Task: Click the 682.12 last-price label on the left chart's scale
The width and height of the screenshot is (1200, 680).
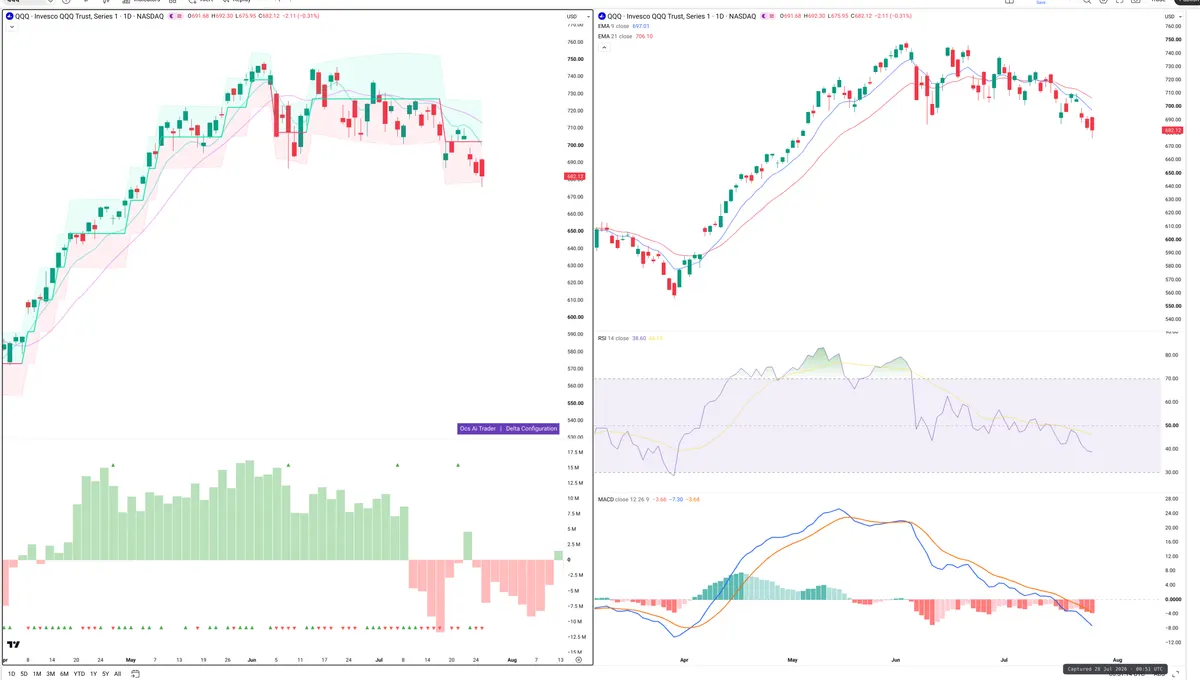Action: coord(575,176)
